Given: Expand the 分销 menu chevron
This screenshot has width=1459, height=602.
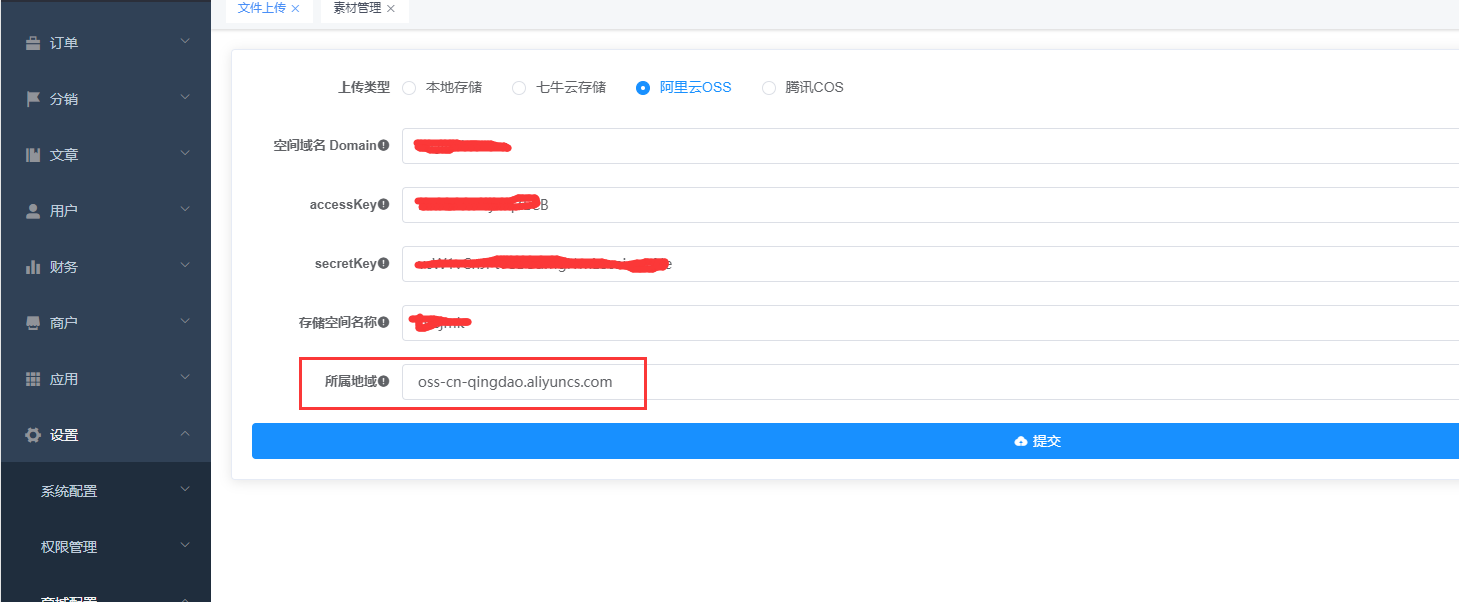Looking at the screenshot, I should pos(185,98).
